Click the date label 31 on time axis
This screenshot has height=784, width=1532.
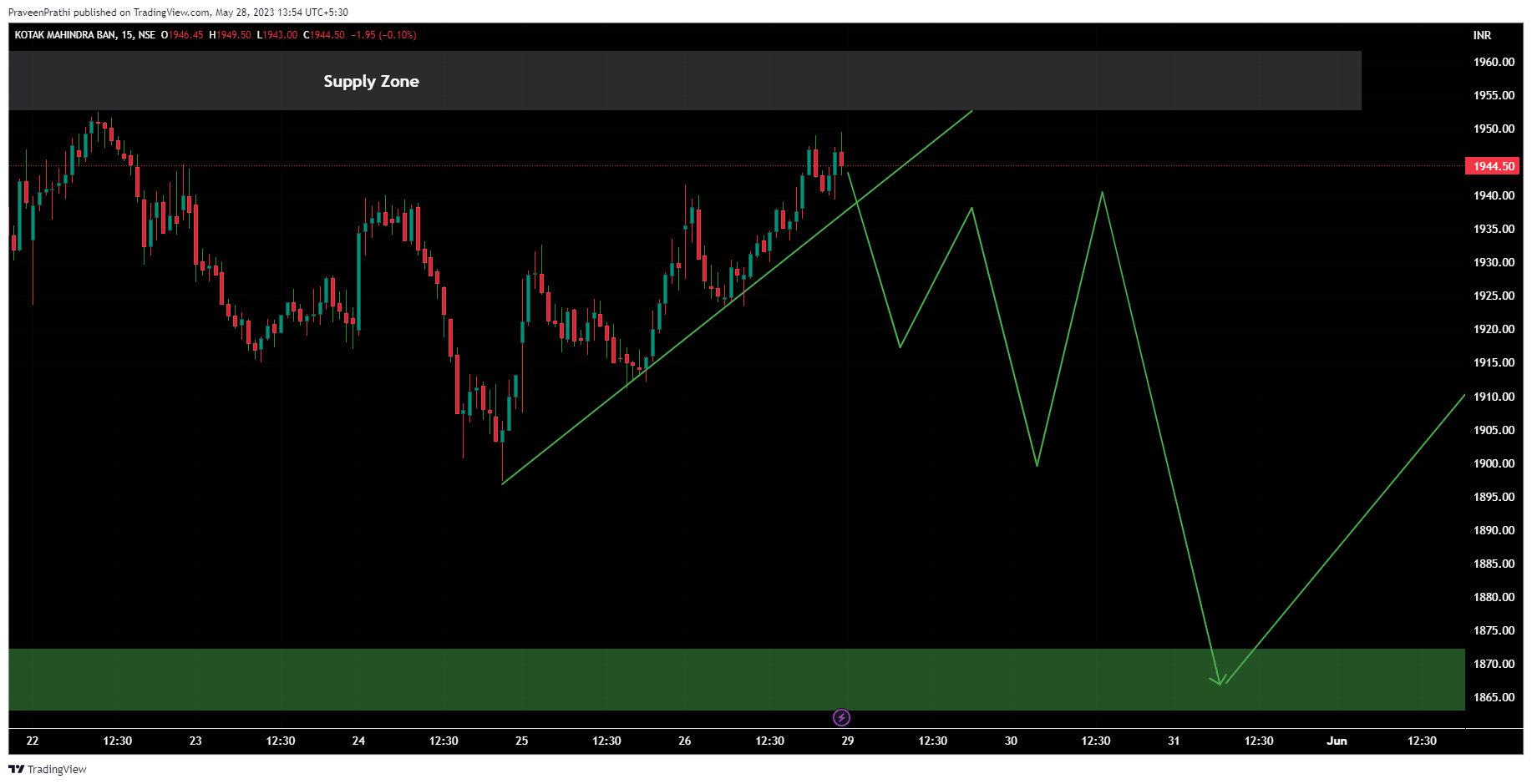(1174, 741)
